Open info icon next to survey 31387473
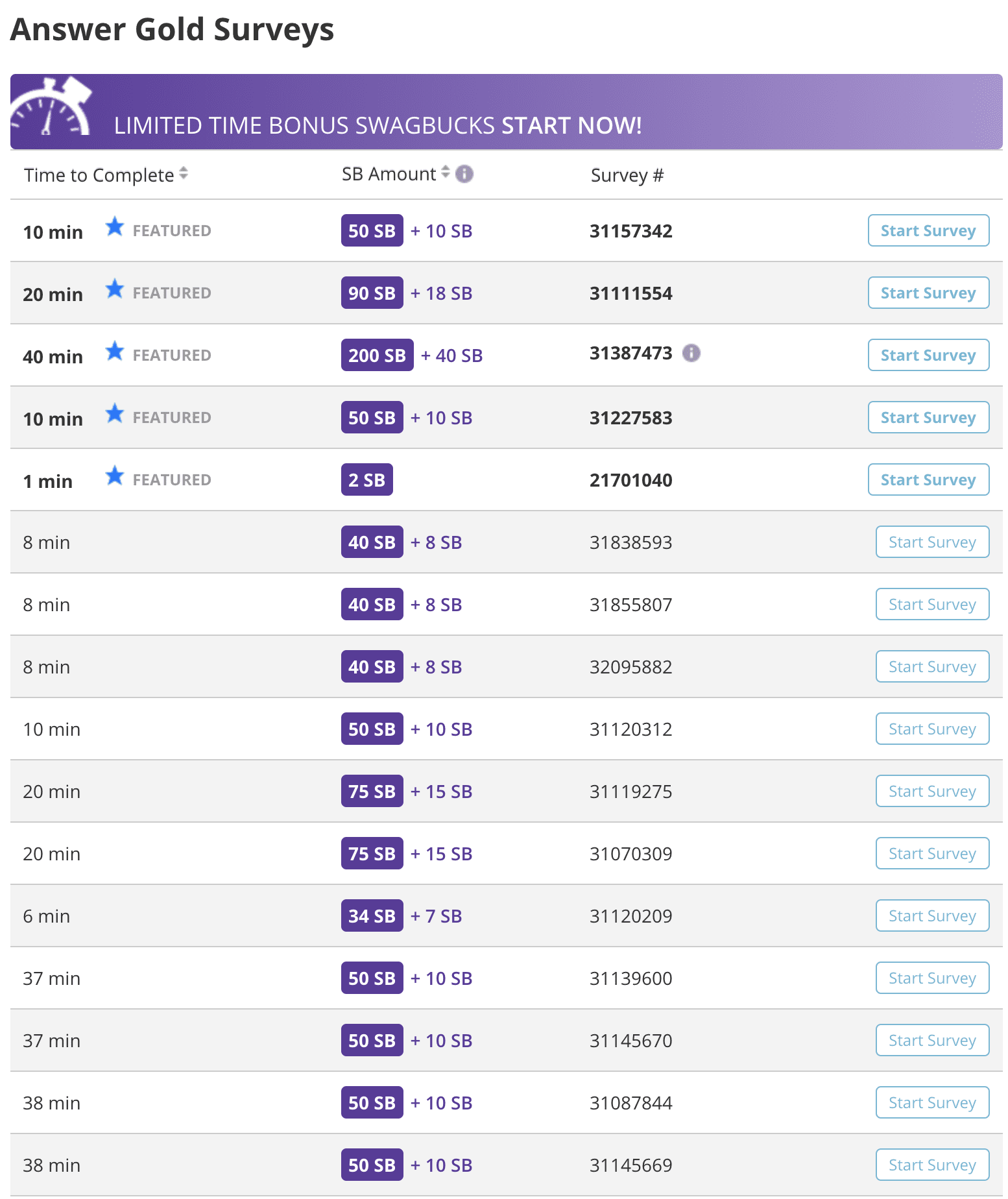The height and width of the screenshot is (1199, 1008). pyautogui.click(x=691, y=353)
